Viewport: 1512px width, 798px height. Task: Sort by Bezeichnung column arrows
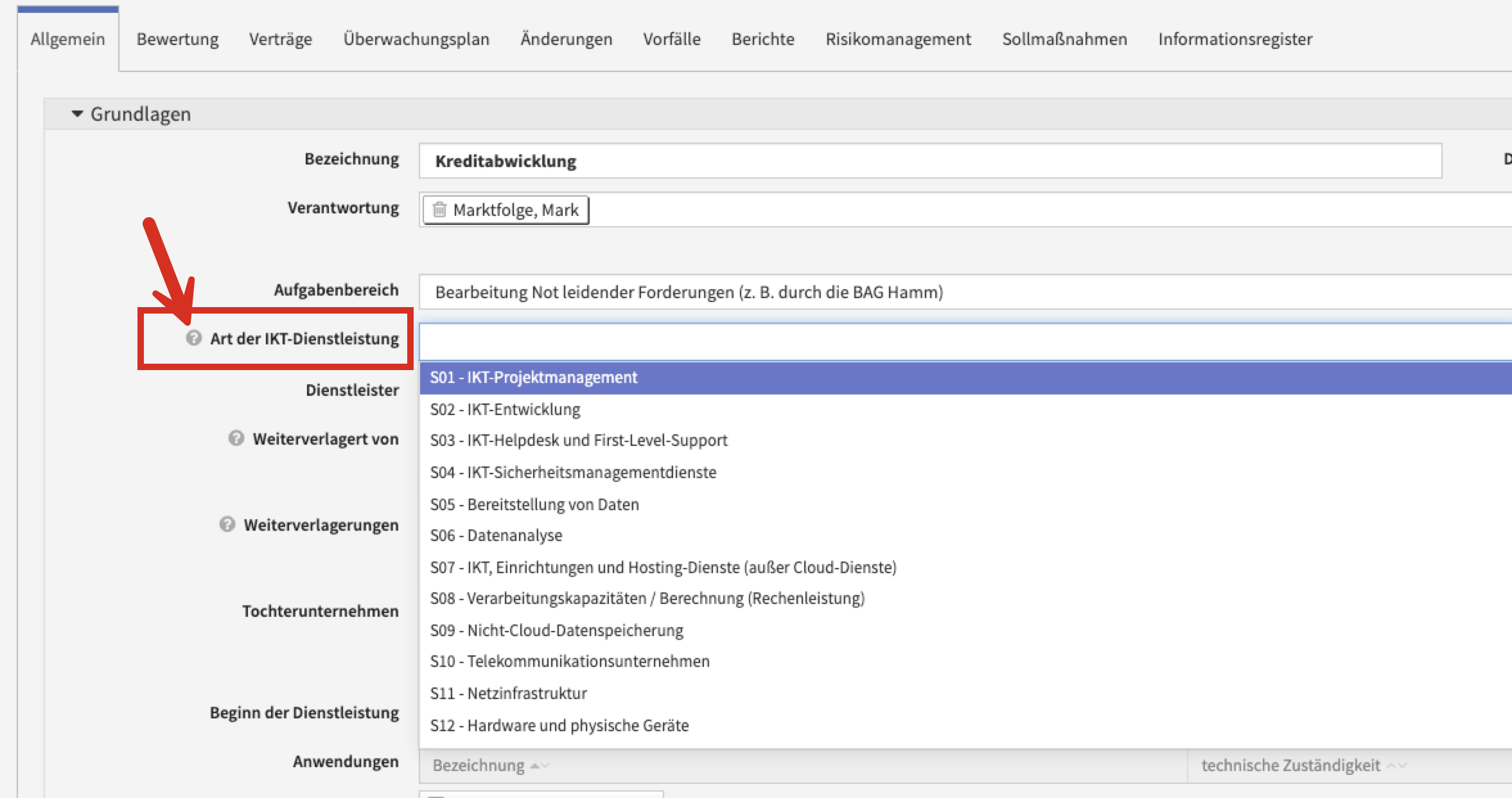point(540,765)
